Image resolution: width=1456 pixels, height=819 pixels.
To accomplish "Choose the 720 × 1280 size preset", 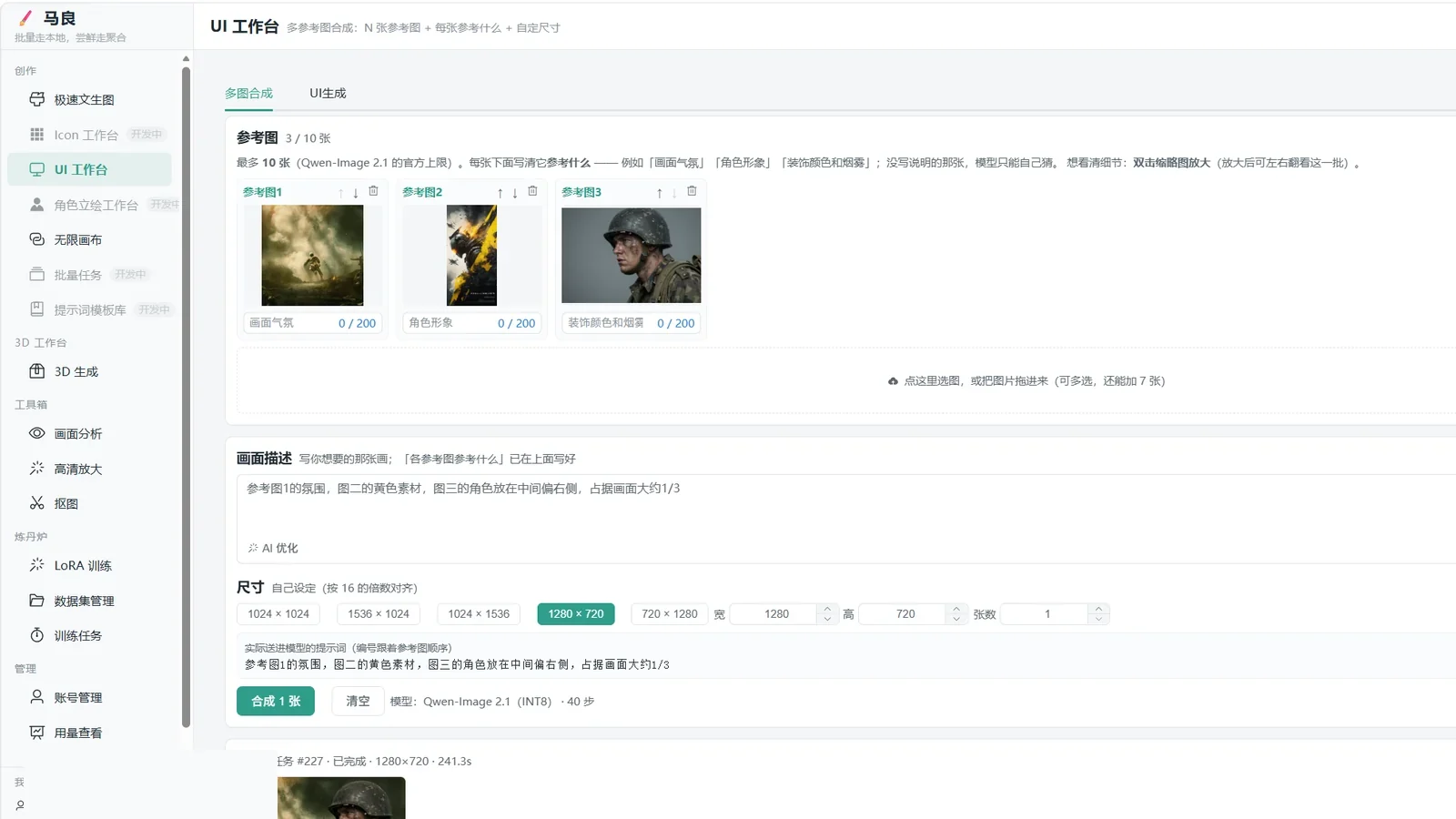I will (670, 614).
